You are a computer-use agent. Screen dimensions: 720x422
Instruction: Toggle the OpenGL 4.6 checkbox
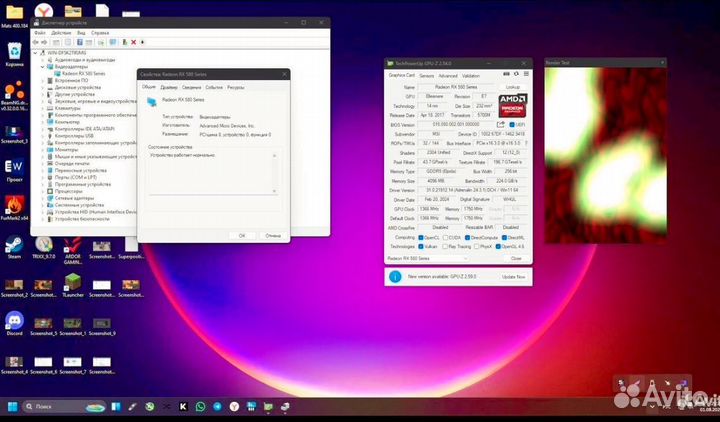pyautogui.click(x=498, y=247)
